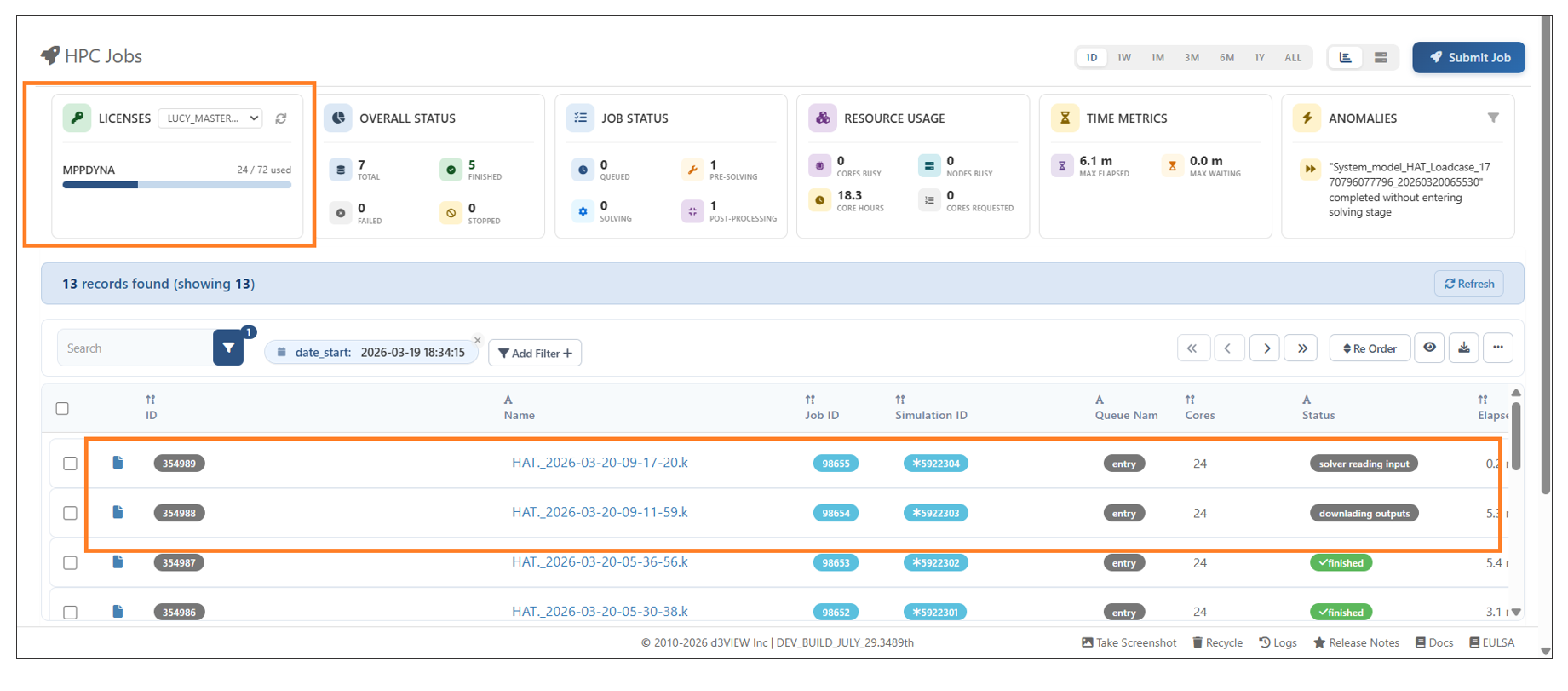Toggle column visibility eye button
Viewport: 1568px width, 691px height.
click(1429, 348)
